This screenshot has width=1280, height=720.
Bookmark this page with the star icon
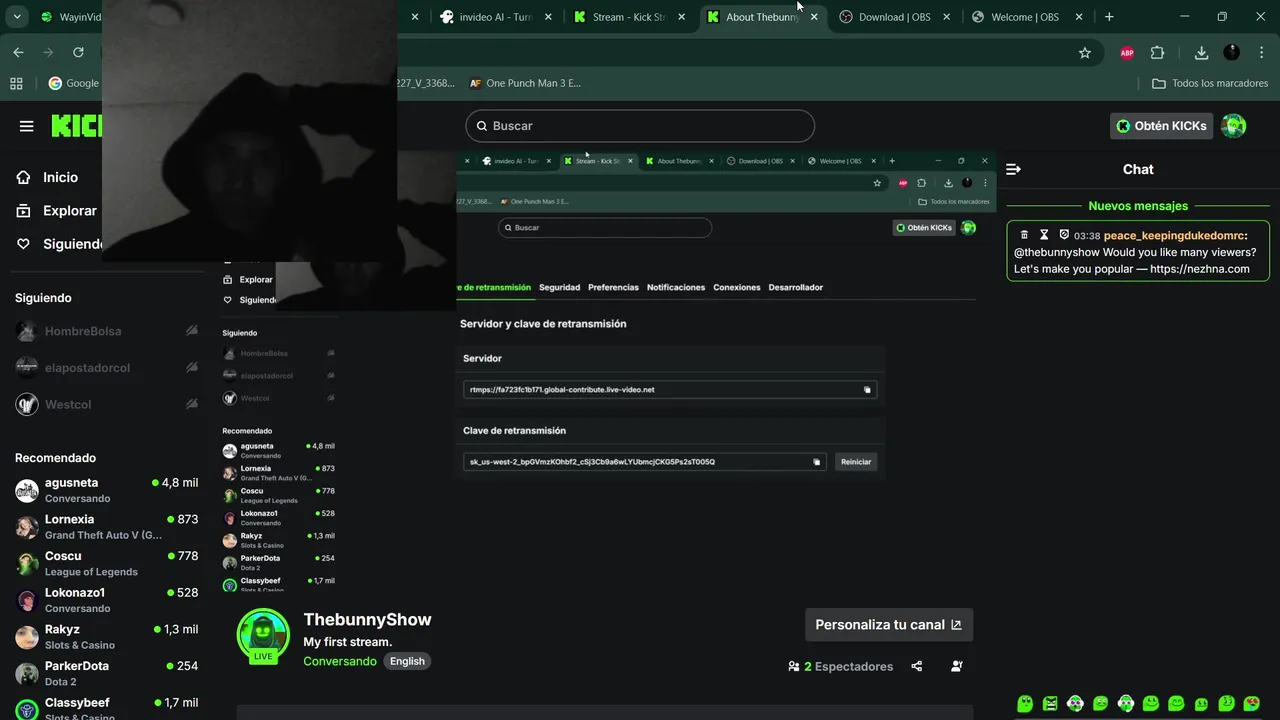(1085, 53)
